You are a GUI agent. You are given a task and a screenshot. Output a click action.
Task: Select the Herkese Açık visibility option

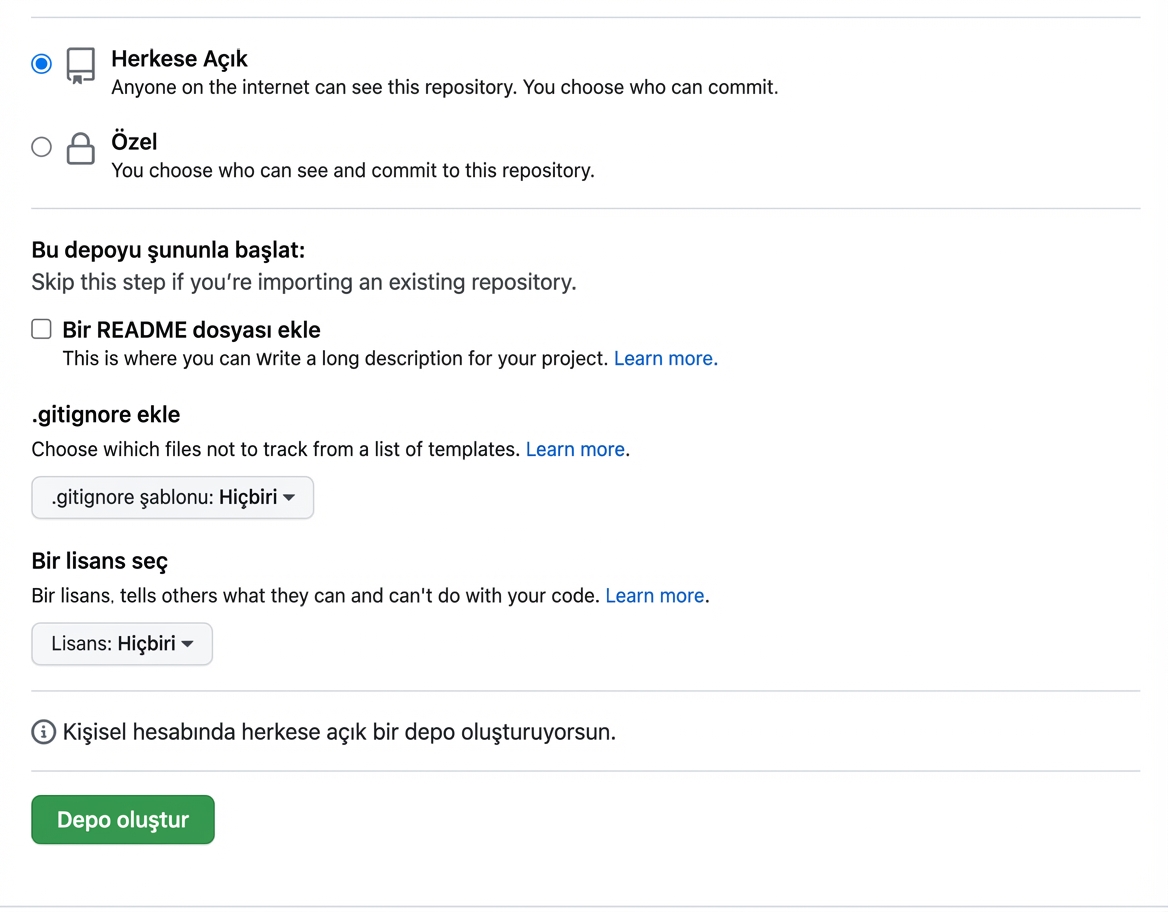pyautogui.click(x=41, y=63)
